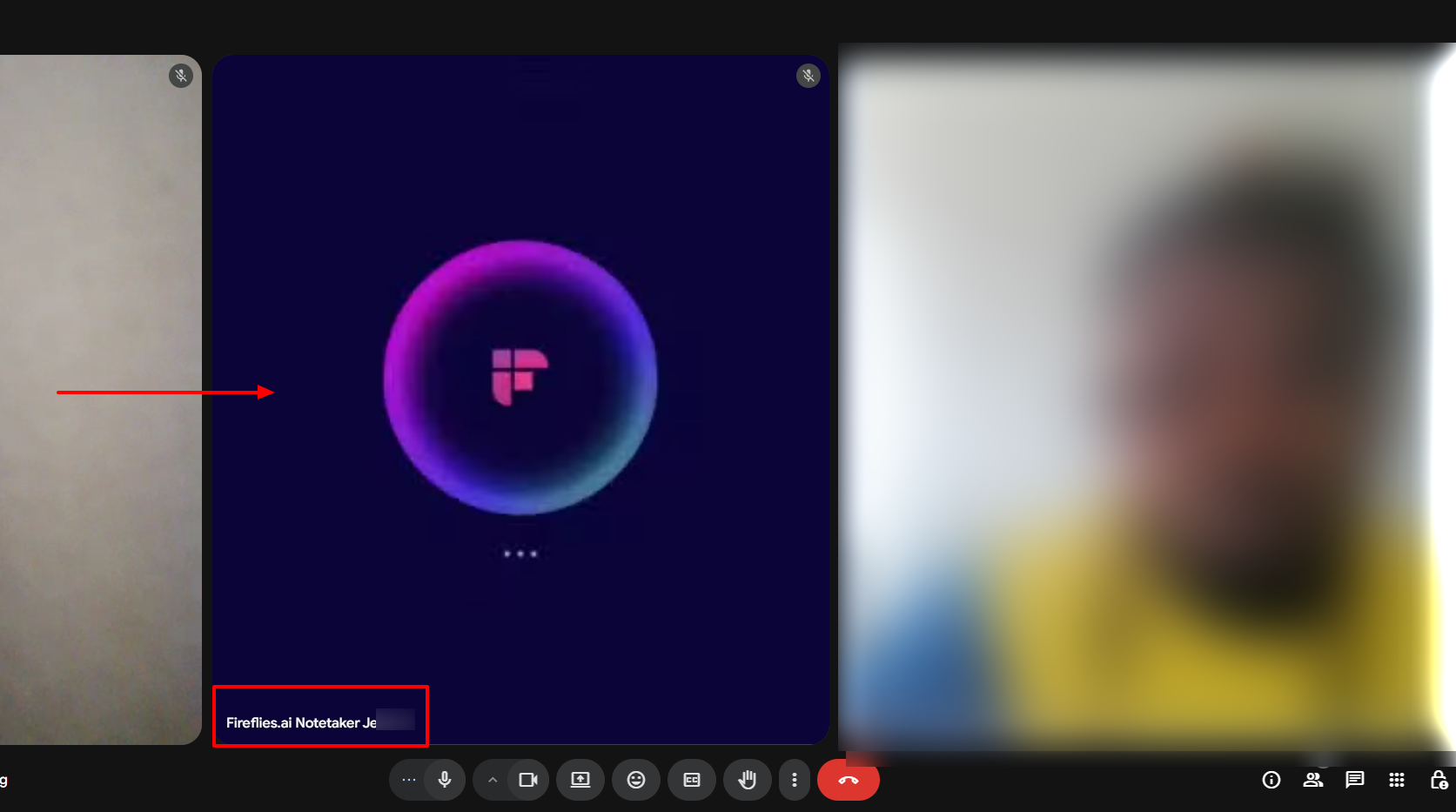Open more options vertical dots menu
Screen dimensions: 1456x812
pyautogui.click(x=795, y=780)
